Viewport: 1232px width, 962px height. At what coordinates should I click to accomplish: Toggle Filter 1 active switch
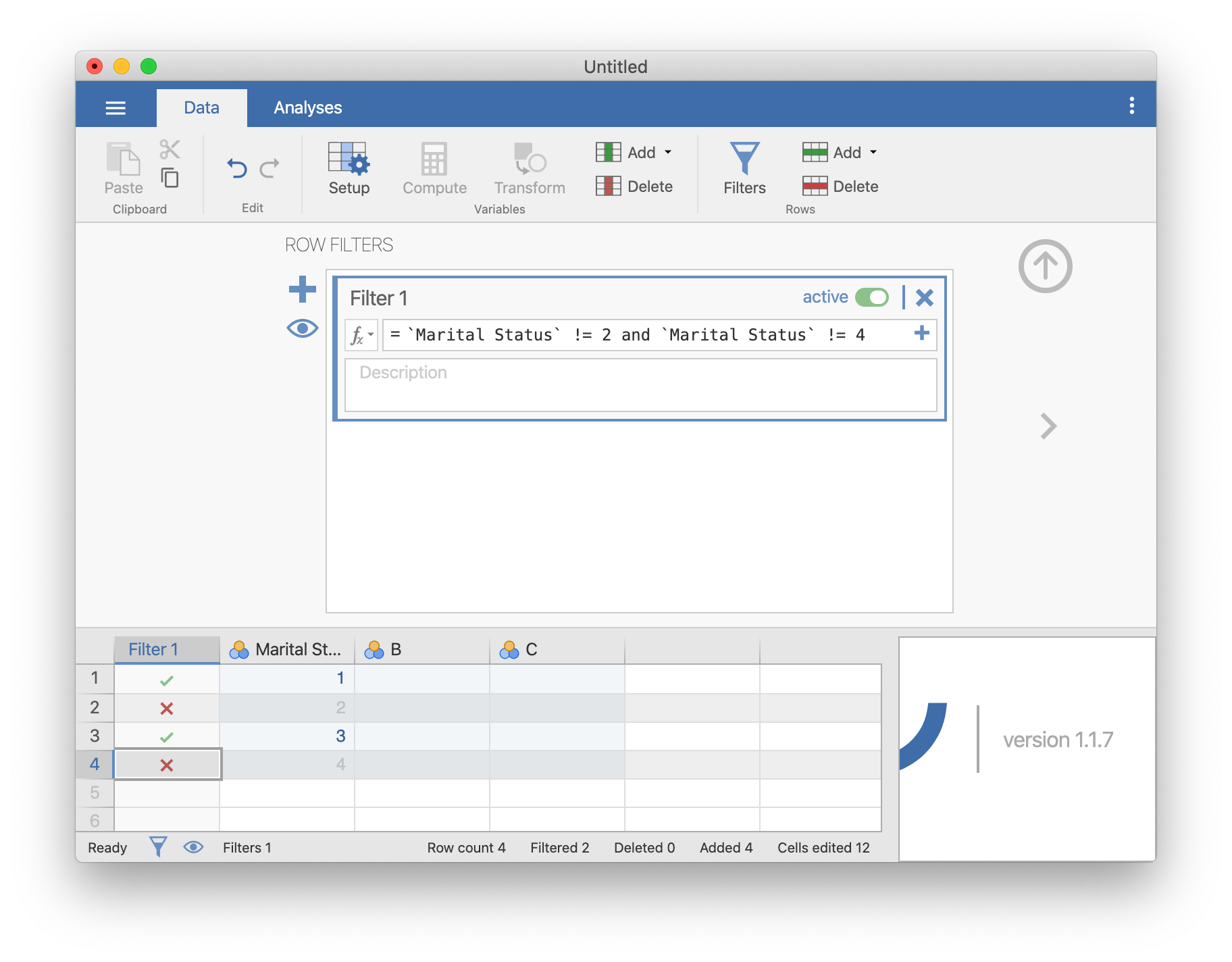pos(871,298)
